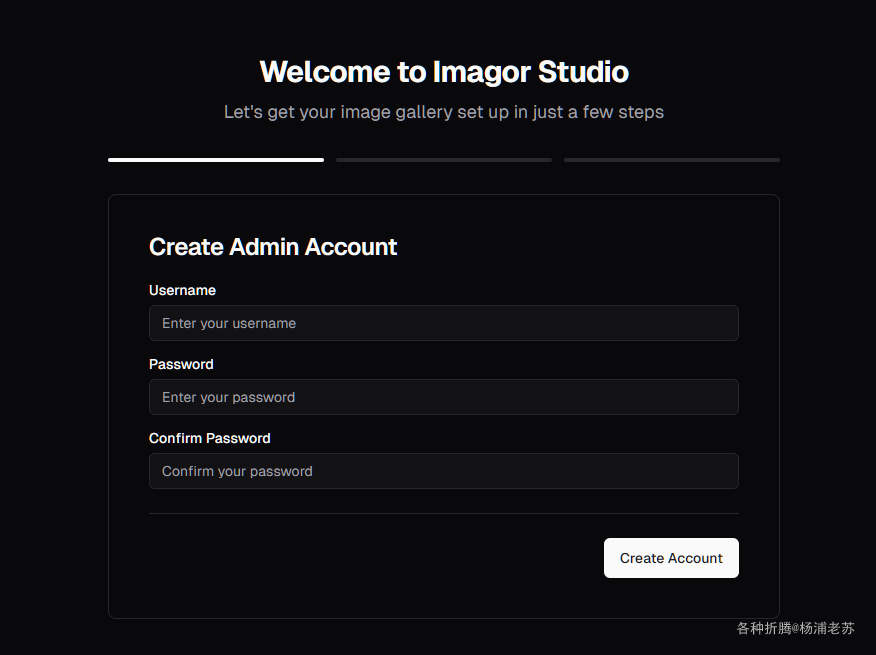Click the 'Let's get your image gallery' subtitle start

tap(330, 112)
